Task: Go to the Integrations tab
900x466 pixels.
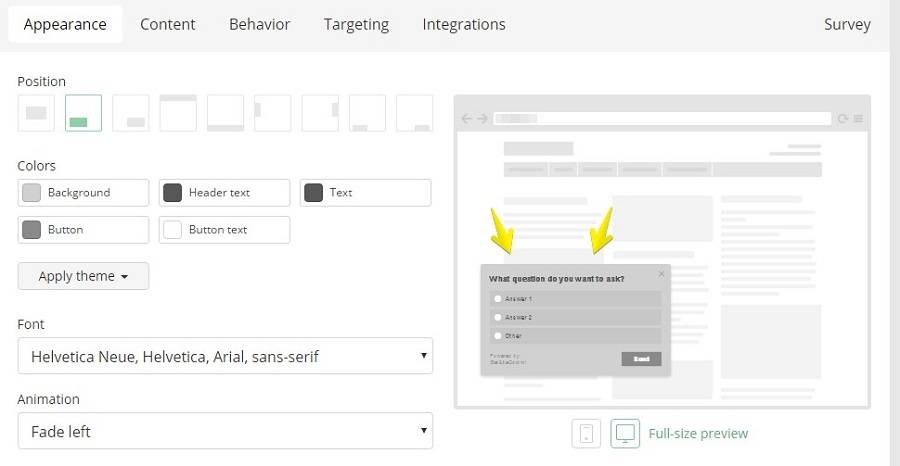Action: point(464,25)
